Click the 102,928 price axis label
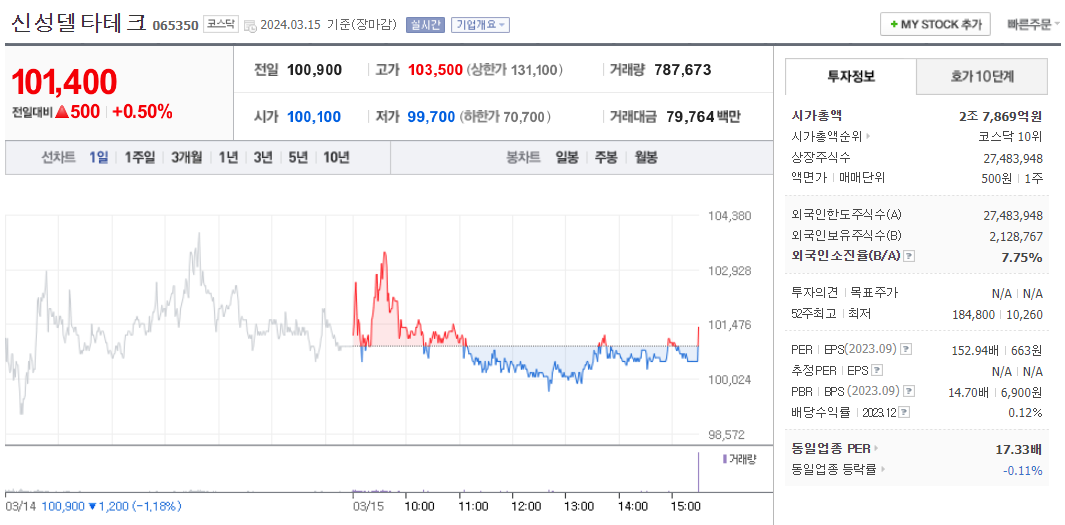Screen dimensions: 1065x525 729,270
